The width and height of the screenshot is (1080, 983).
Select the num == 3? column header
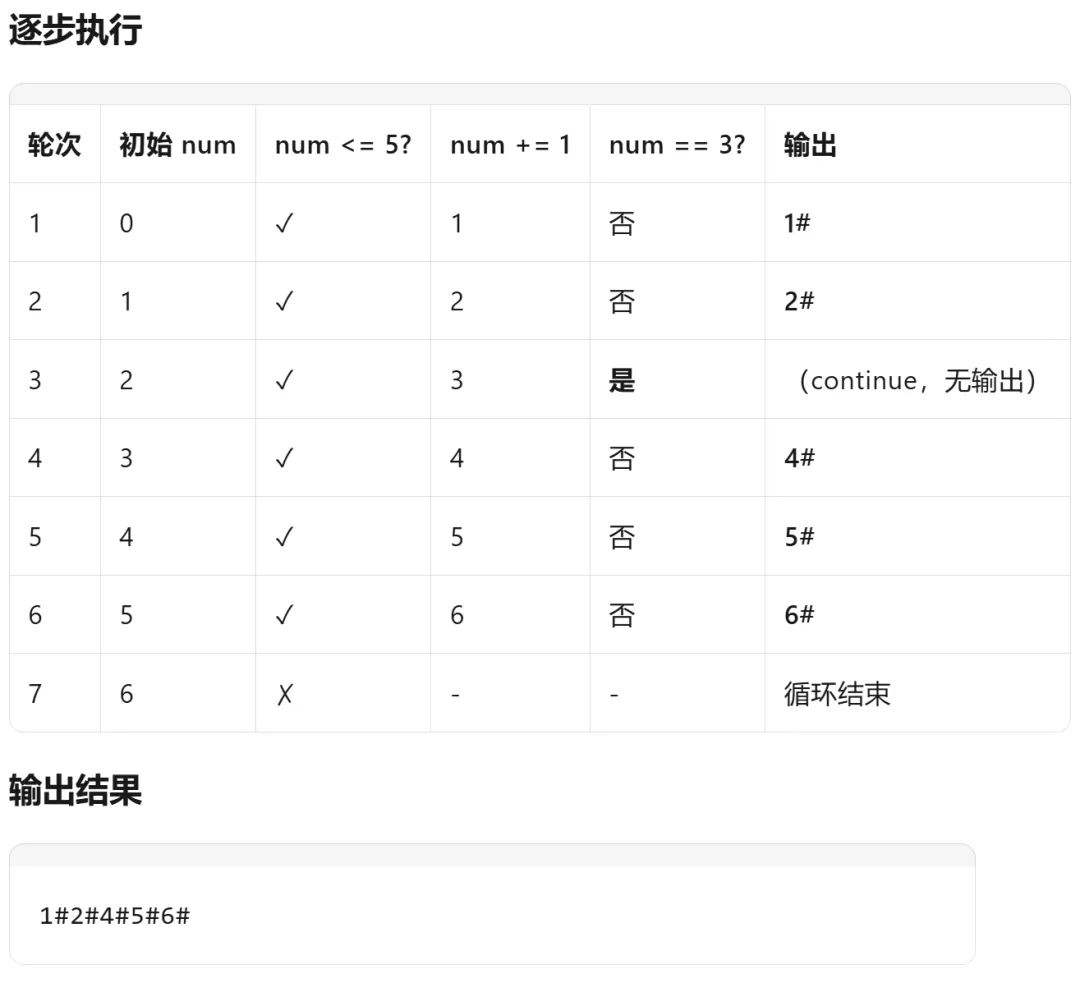point(677,144)
